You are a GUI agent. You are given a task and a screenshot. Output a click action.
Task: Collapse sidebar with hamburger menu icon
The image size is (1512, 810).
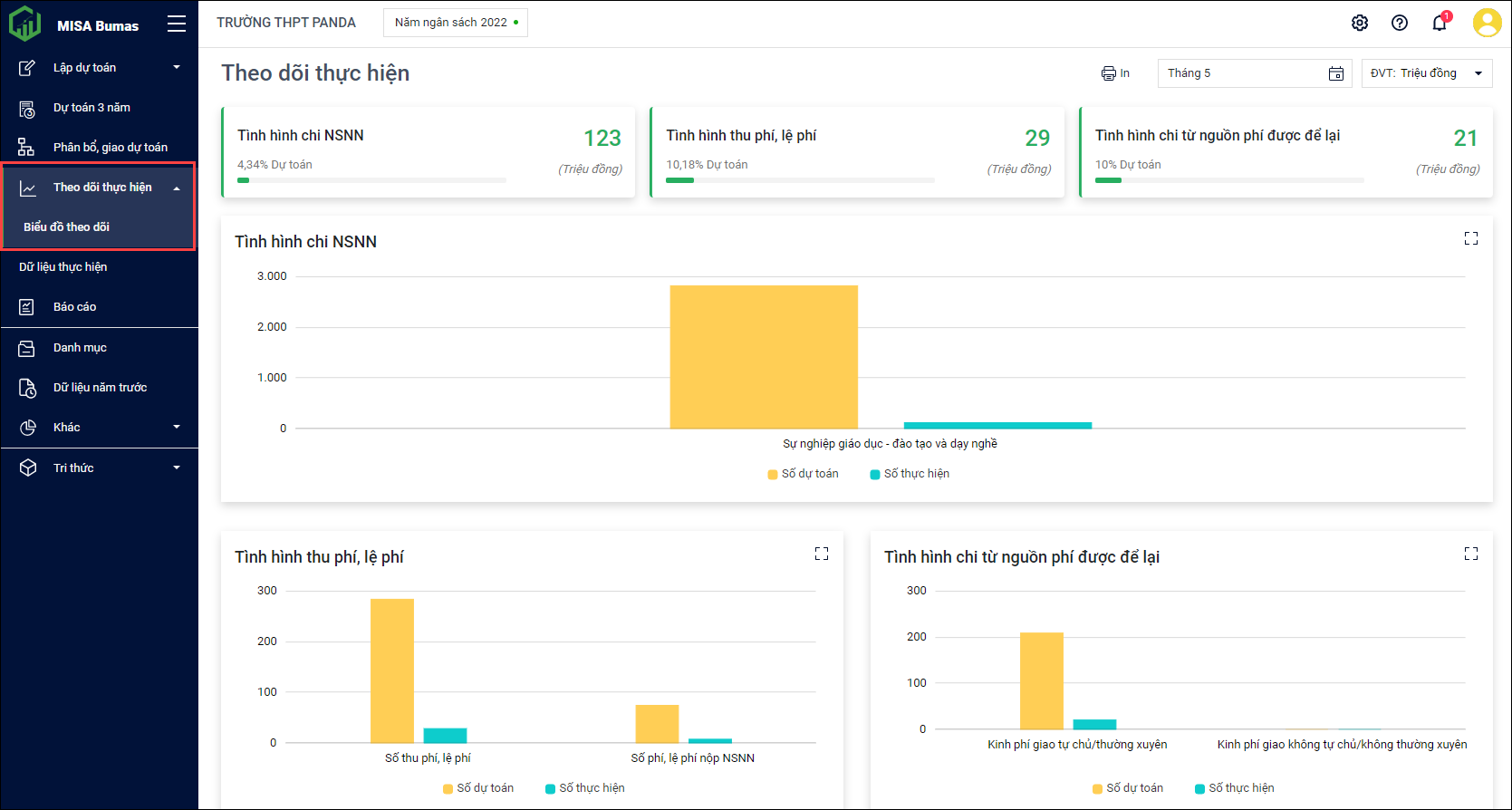(177, 24)
